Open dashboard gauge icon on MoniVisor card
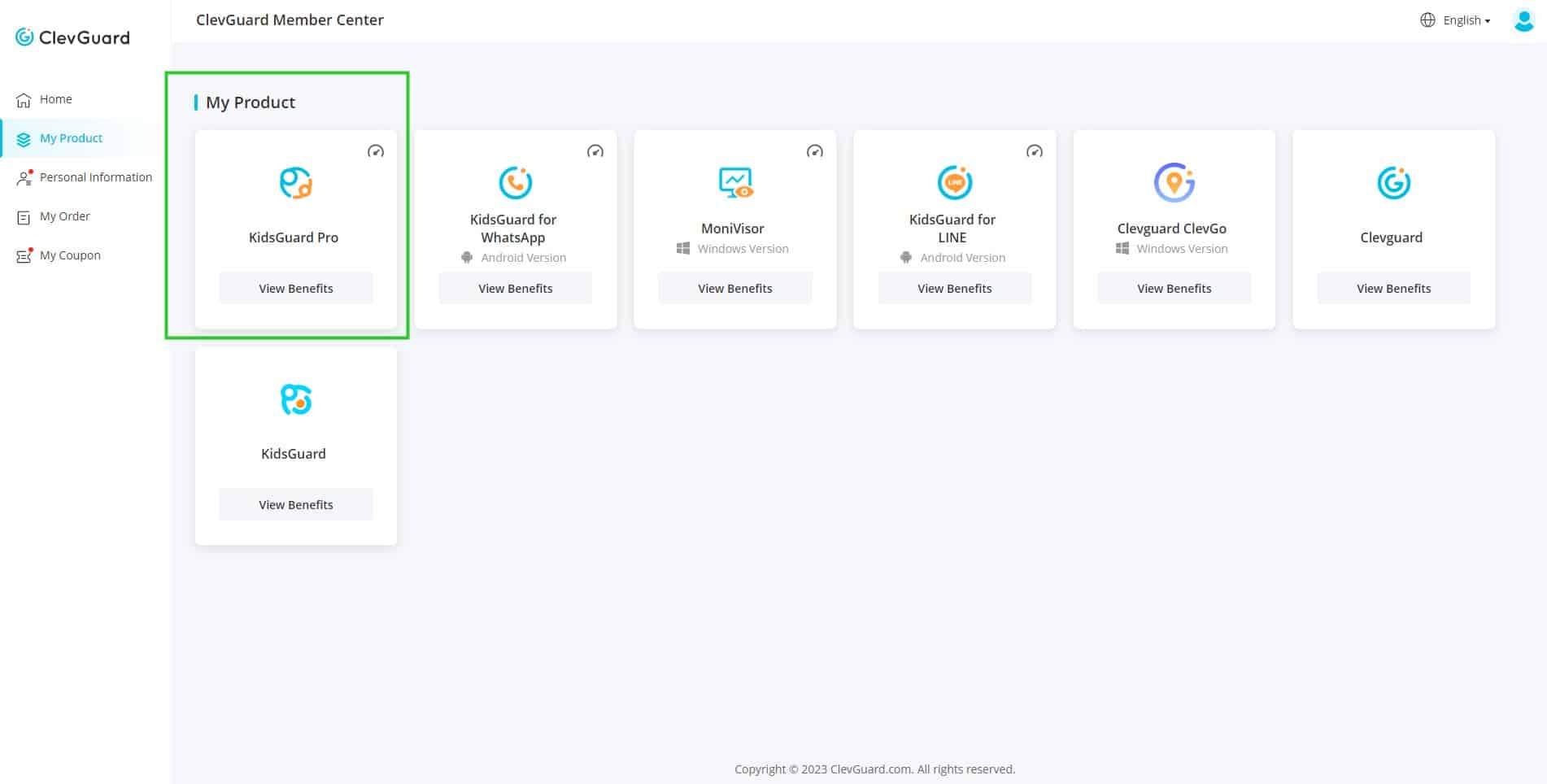The width and height of the screenshot is (1547, 784). 814,151
